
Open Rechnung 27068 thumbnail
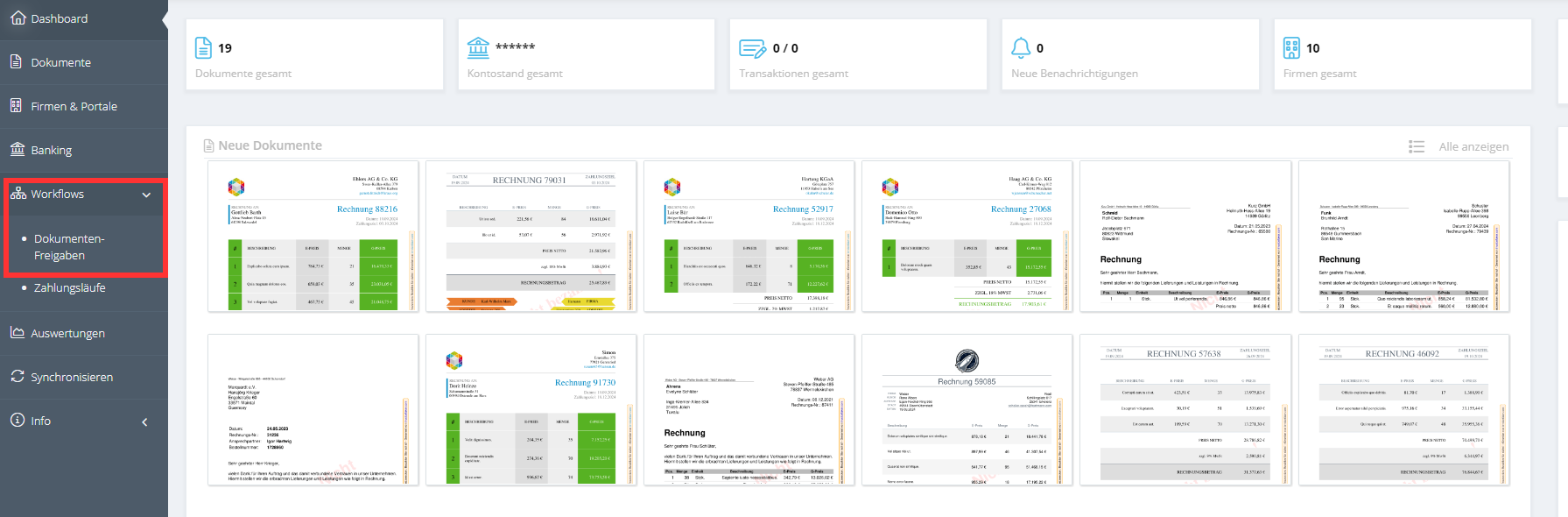click(967, 237)
